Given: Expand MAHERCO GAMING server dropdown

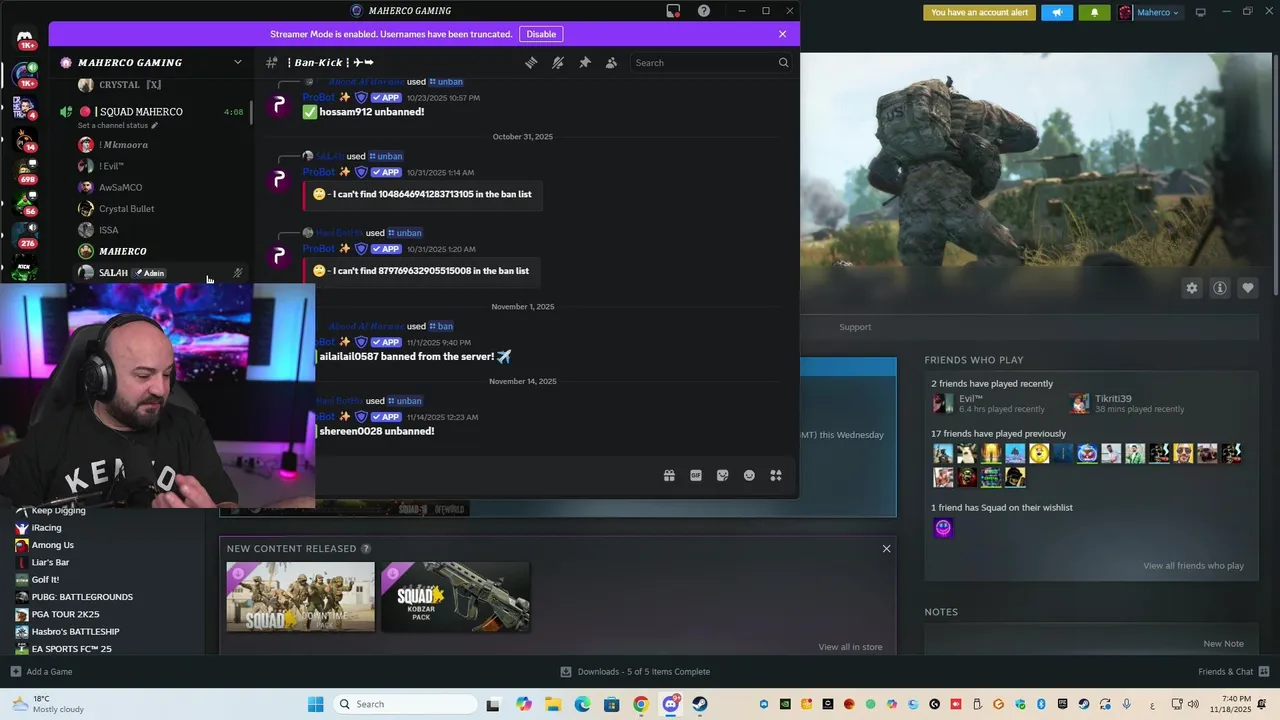Looking at the screenshot, I should point(237,62).
